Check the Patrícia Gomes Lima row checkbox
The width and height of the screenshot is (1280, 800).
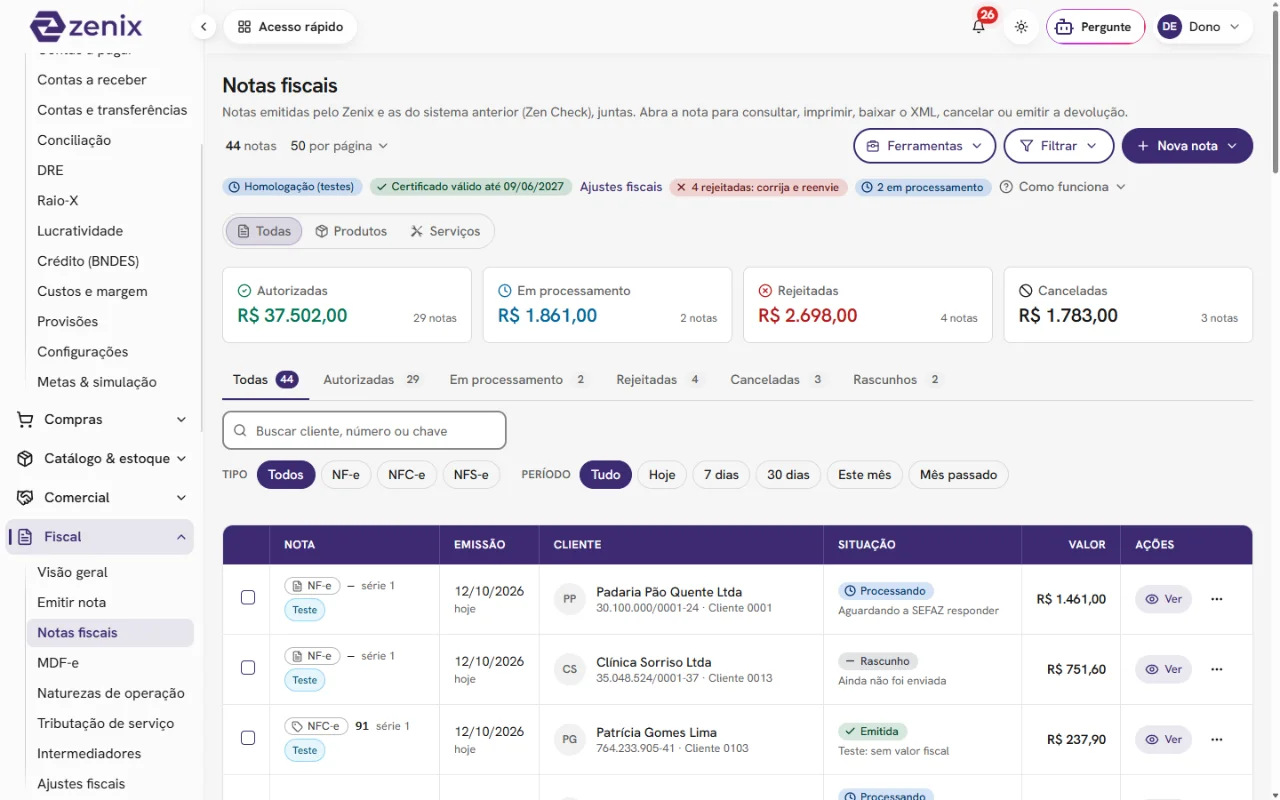click(x=248, y=737)
